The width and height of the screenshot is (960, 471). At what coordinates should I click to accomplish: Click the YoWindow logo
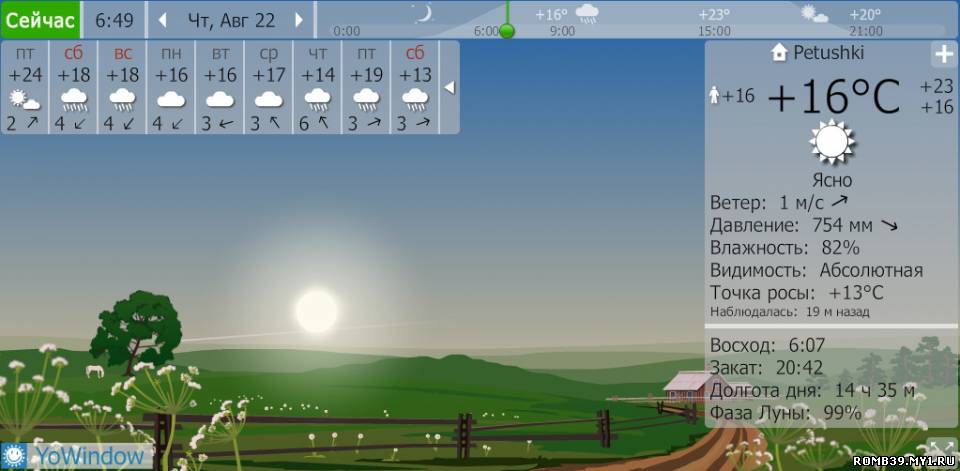point(77,456)
